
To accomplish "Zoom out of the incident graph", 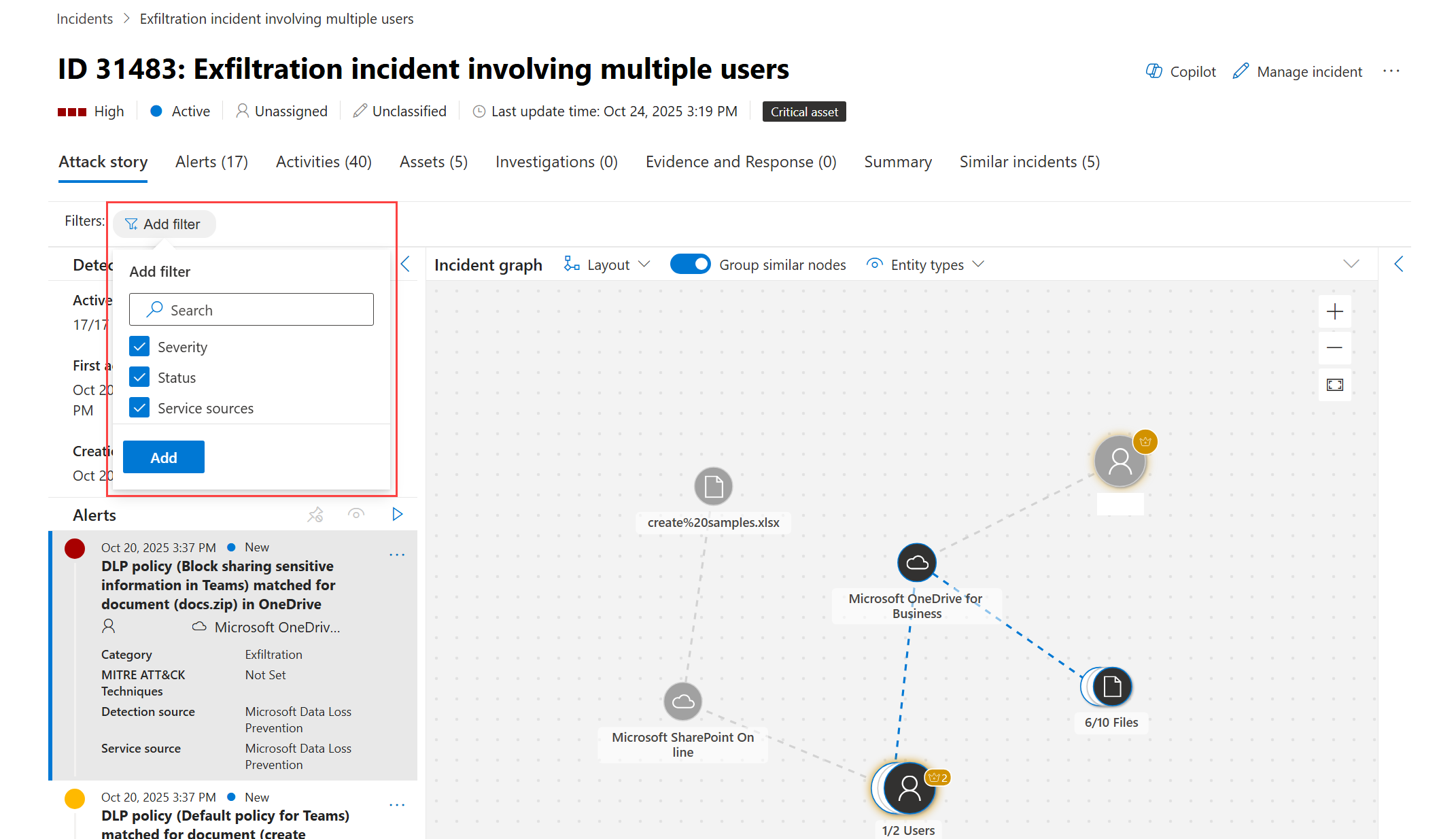I will click(x=1334, y=348).
